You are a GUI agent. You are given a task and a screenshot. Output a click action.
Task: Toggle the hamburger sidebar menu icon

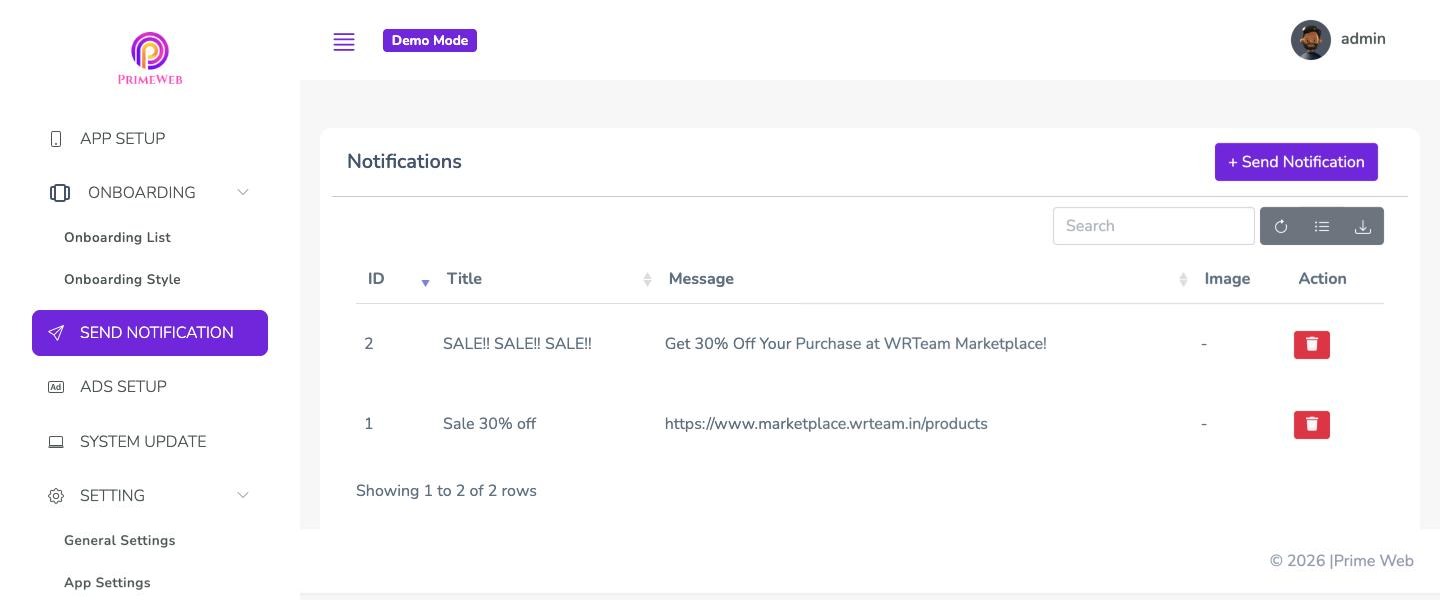point(344,41)
